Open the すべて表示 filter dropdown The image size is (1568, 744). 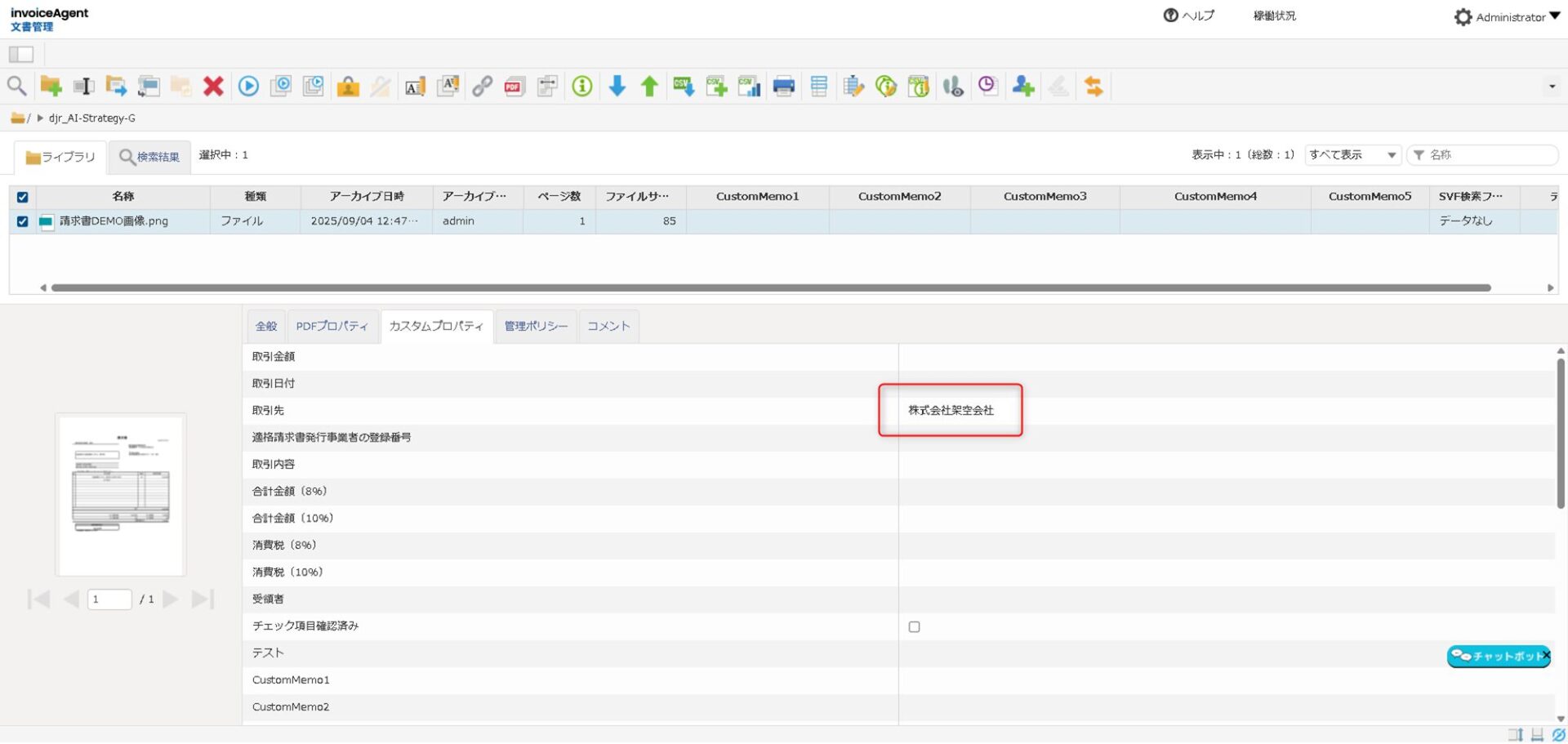click(1352, 155)
